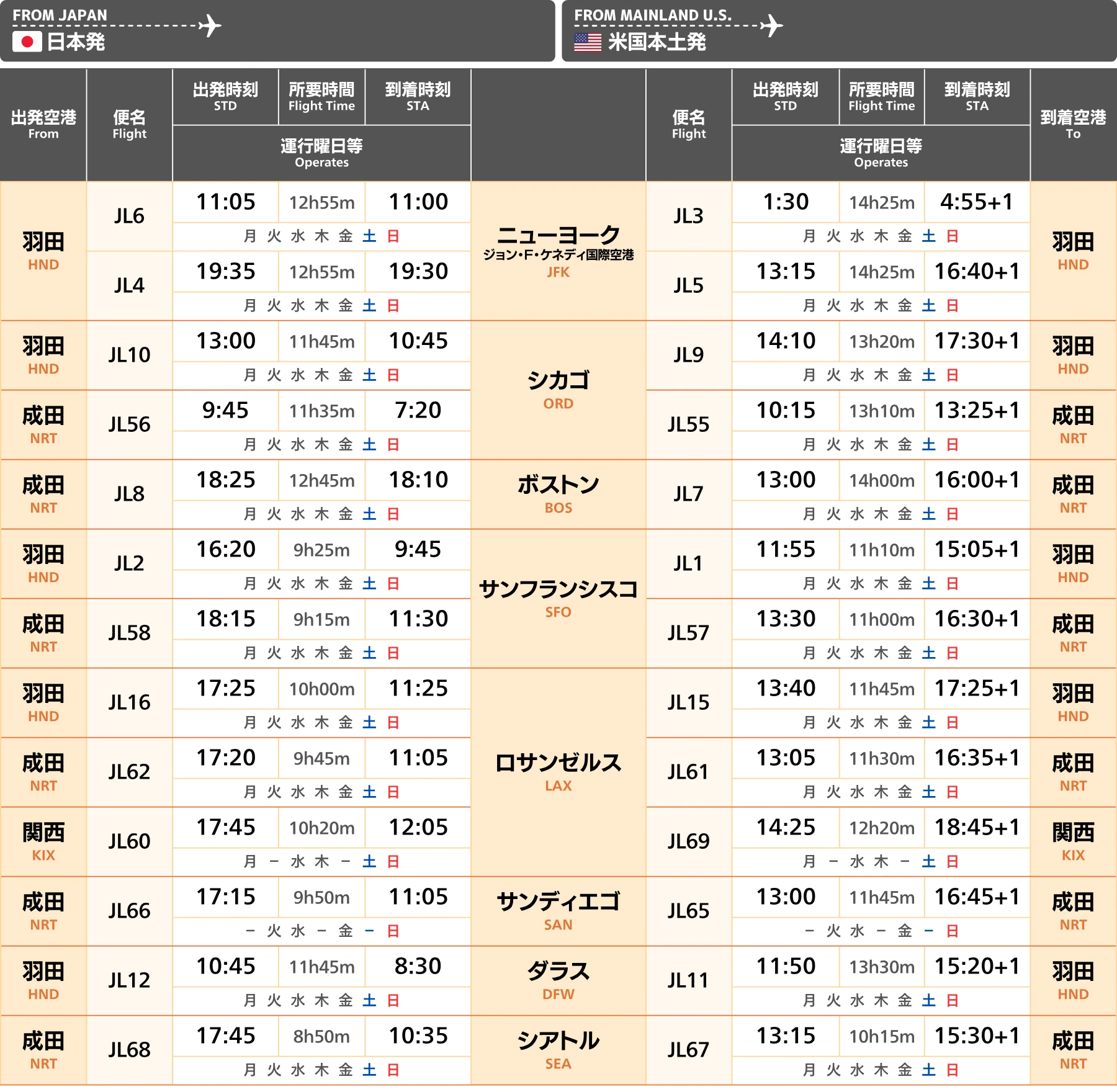Choose the ロサンゼルス LAX destination
This screenshot has width=1117, height=1092.
[558, 772]
